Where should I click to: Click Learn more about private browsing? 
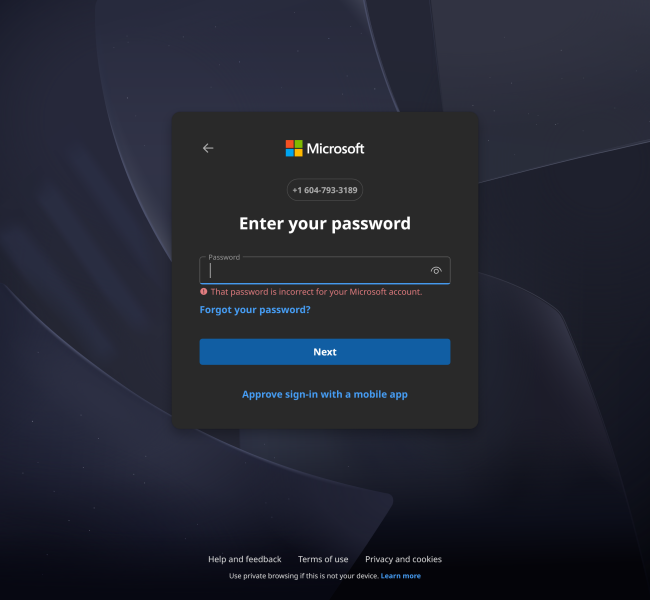(400, 576)
